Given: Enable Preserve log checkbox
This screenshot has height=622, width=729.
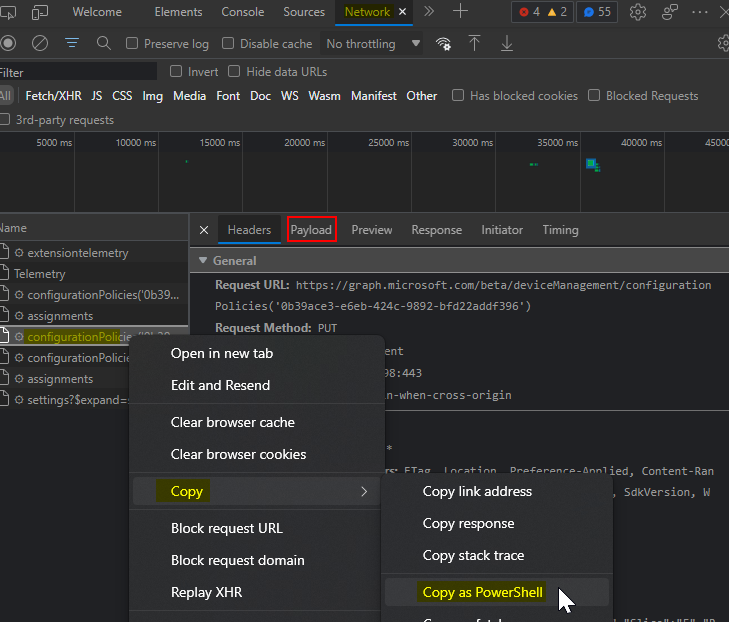Looking at the screenshot, I should tap(132, 43).
